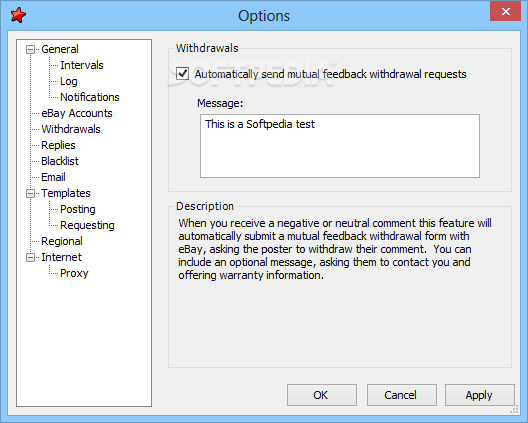Viewport: 528px width, 423px height.
Task: Open the Log settings page
Action: coord(69,81)
